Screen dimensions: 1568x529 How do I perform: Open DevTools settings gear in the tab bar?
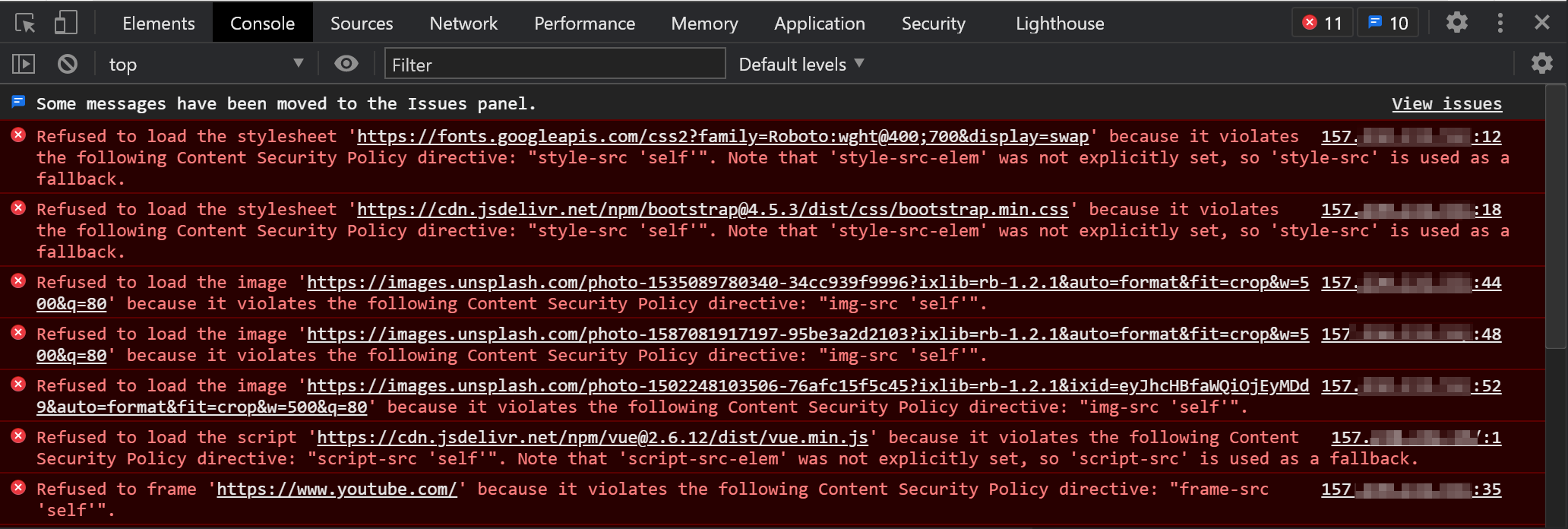tap(1456, 23)
